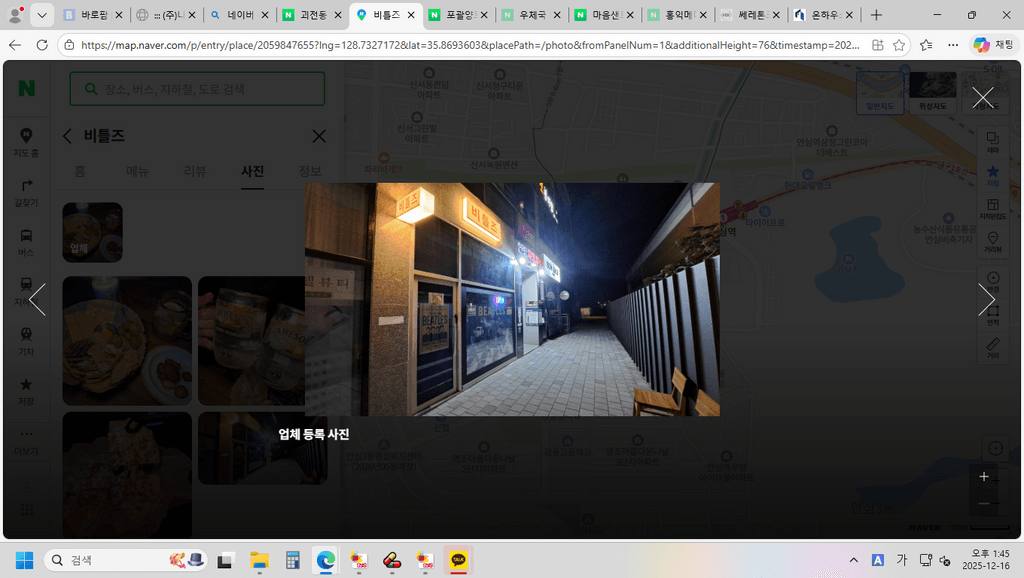1024x578 pixels.
Task: Select the 위성지도 map type
Action: click(933, 92)
